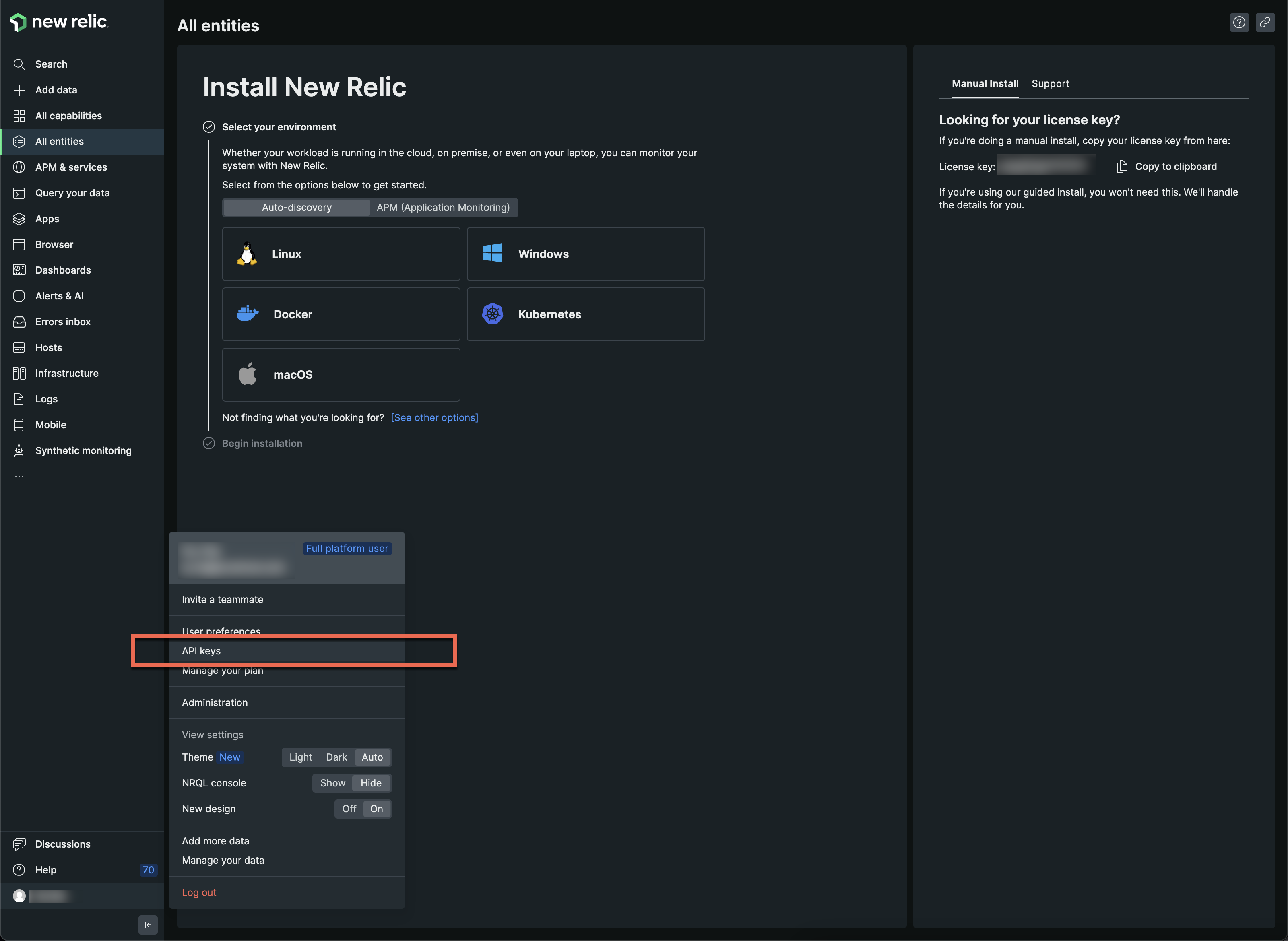The height and width of the screenshot is (941, 1288).
Task: Click the Hosts server icon
Action: (x=19, y=347)
